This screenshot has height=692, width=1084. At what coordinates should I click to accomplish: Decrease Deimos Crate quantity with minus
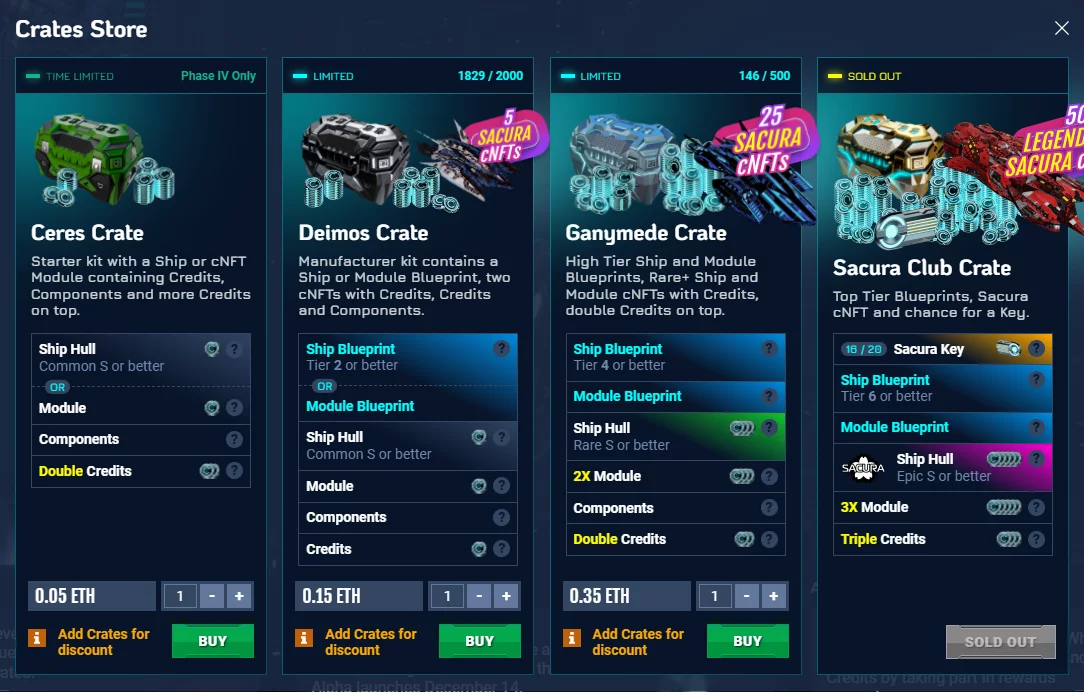(x=479, y=596)
